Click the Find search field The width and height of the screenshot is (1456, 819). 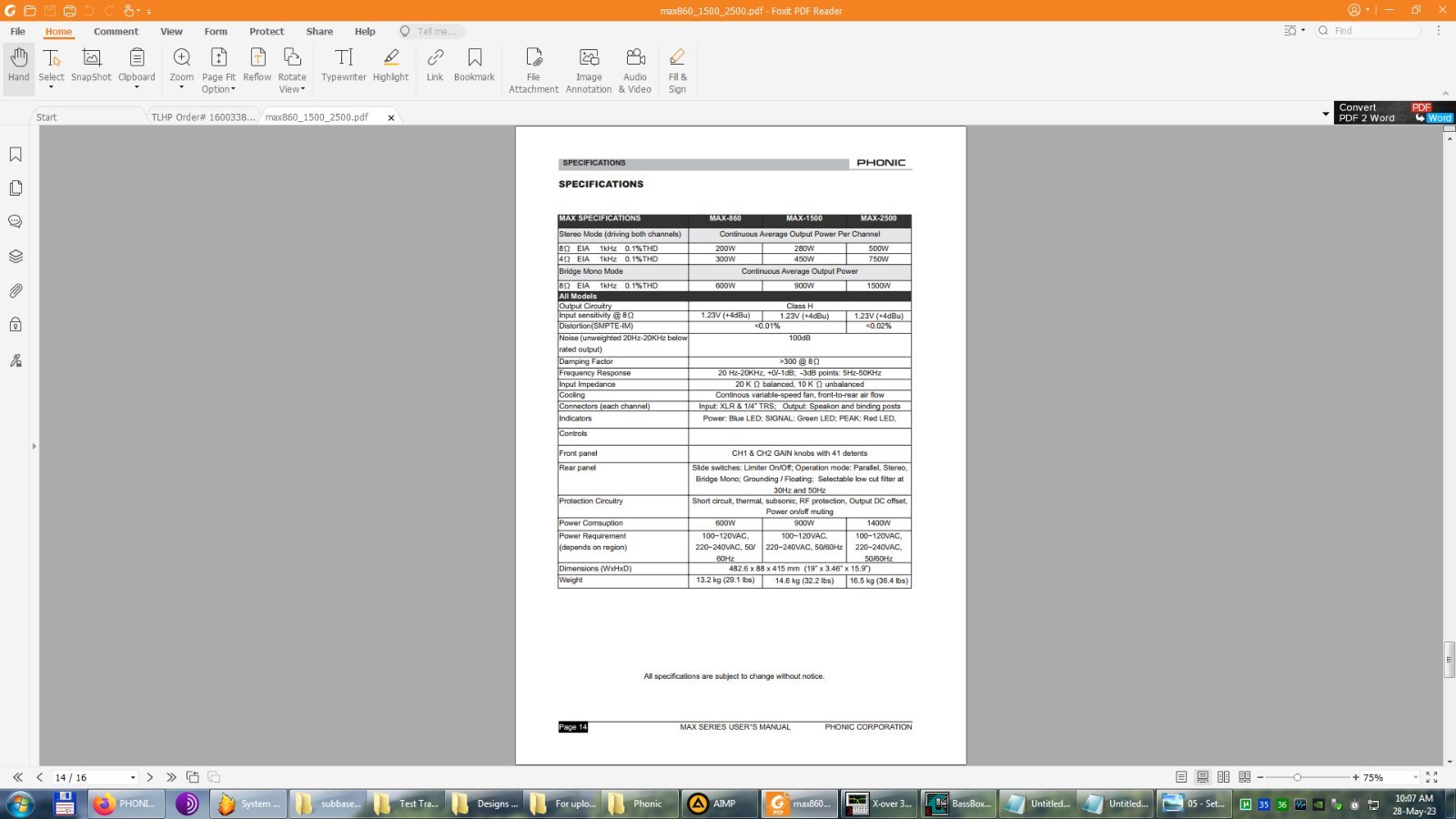pos(1369,31)
